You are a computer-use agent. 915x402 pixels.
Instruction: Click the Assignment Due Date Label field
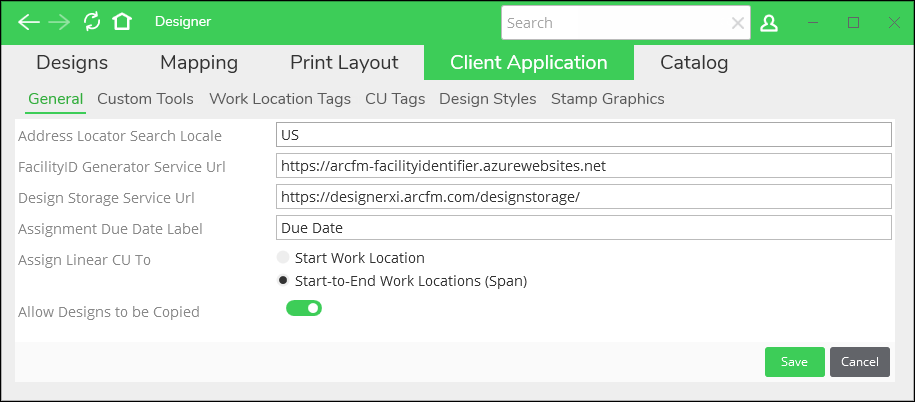[584, 228]
